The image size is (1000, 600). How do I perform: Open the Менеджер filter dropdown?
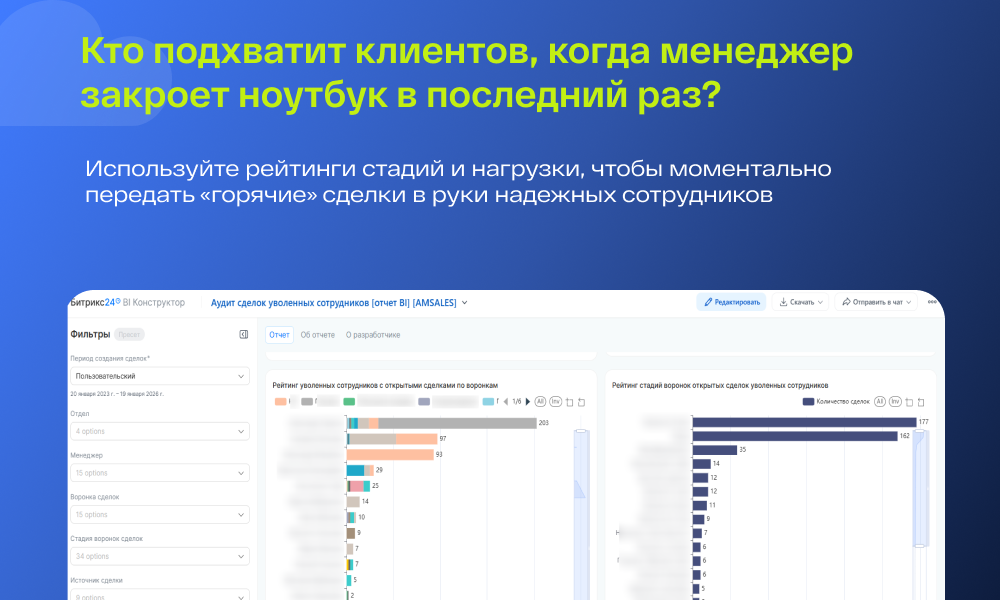[159, 472]
